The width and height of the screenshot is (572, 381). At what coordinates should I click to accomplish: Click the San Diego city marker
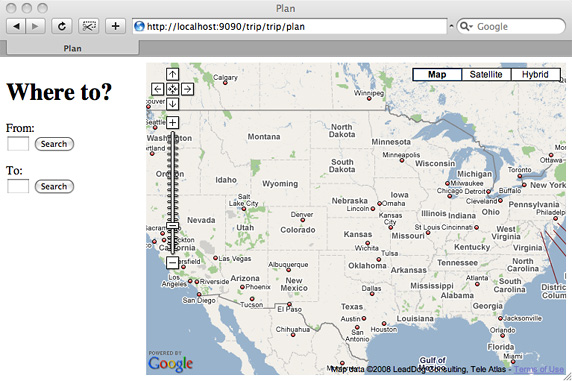click(x=199, y=294)
